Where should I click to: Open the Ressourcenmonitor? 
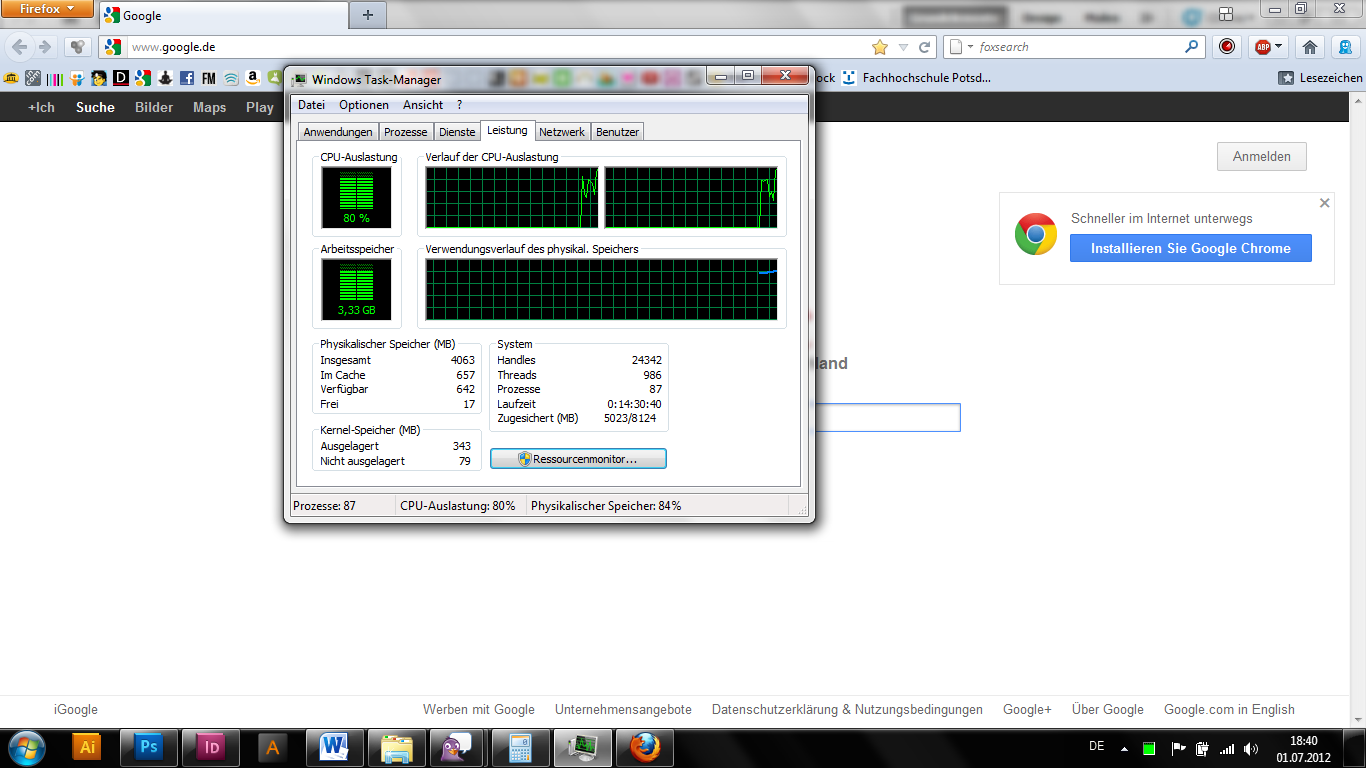(x=578, y=459)
